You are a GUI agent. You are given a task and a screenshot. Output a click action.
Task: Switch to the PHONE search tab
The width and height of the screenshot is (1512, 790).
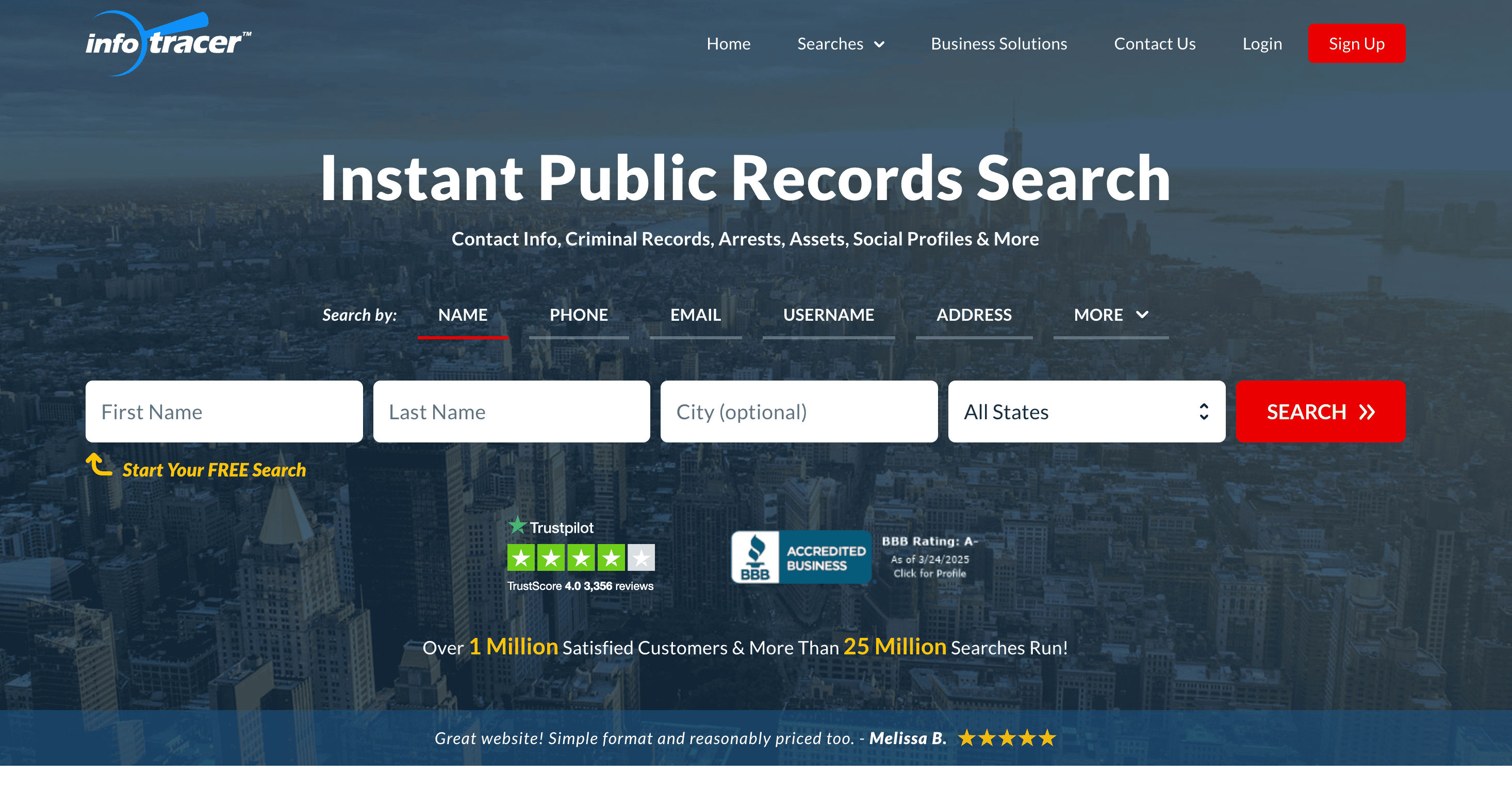click(578, 315)
